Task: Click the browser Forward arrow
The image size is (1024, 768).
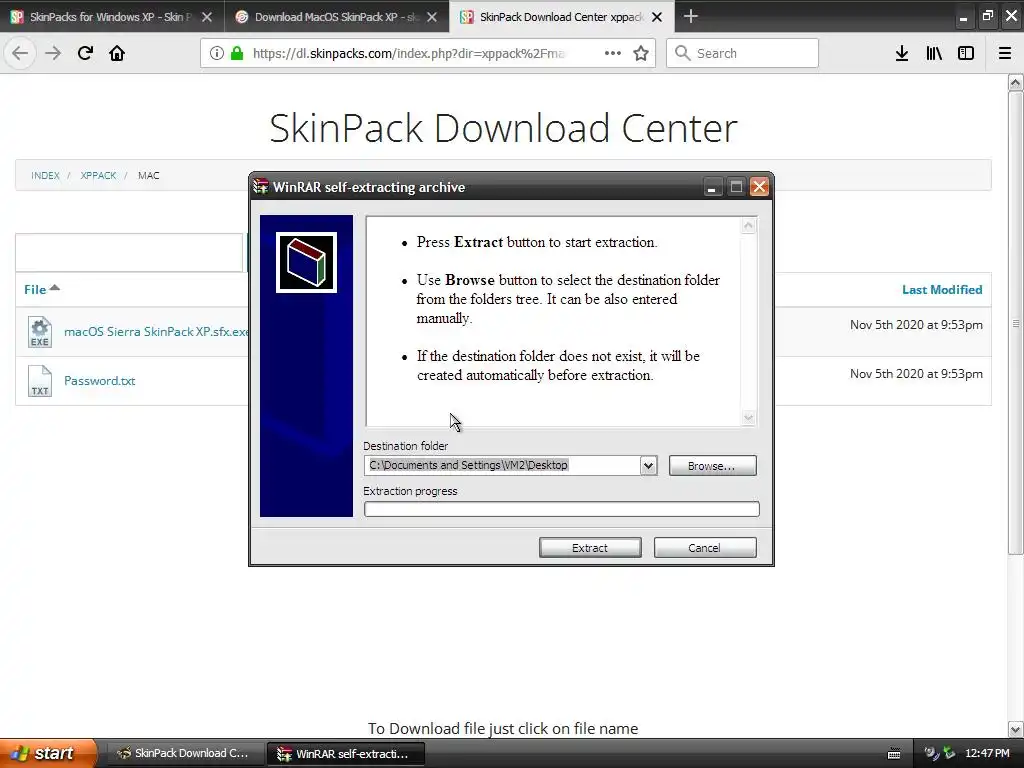Action: click(x=53, y=53)
